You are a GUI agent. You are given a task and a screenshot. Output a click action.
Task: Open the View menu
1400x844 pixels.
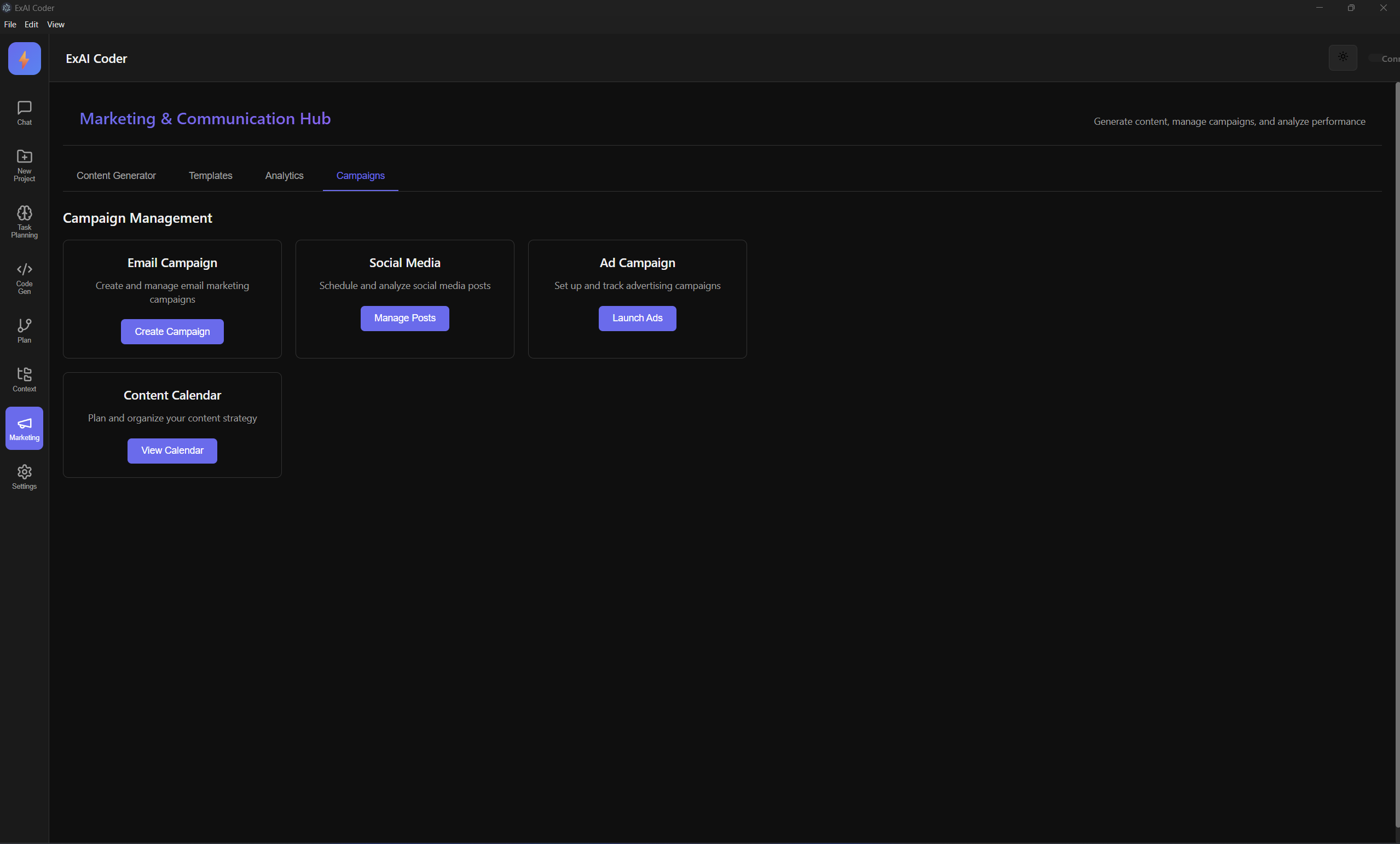coord(55,25)
